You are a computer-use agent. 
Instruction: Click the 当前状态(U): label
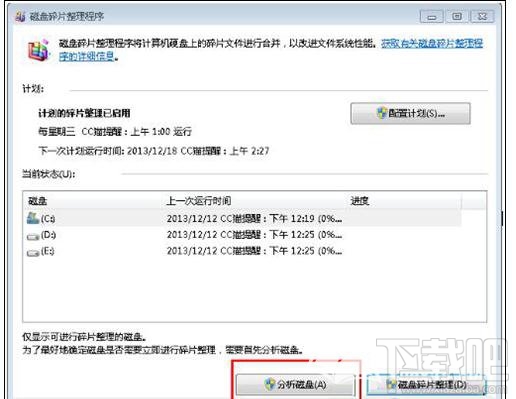[x=49, y=174]
